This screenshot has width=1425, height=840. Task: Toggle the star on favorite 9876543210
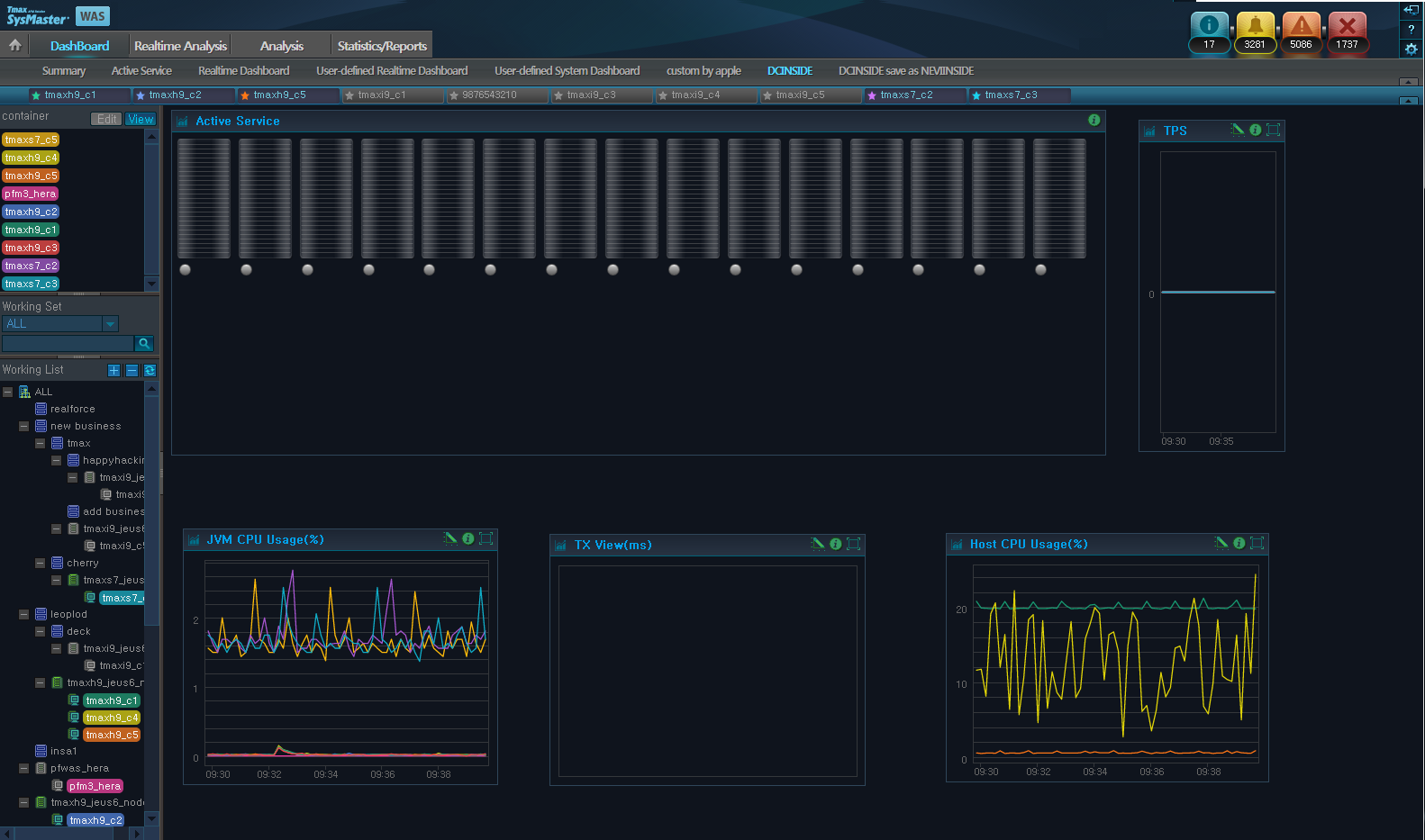[x=454, y=95]
